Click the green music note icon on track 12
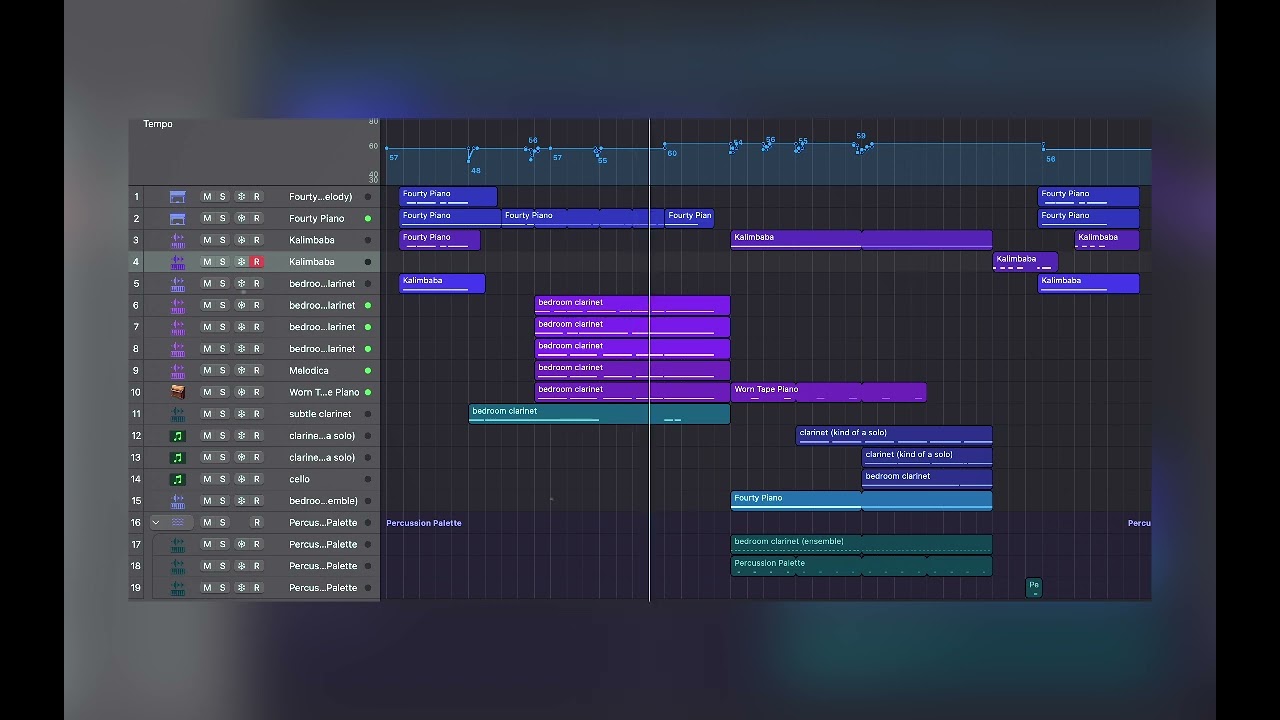 pos(177,436)
